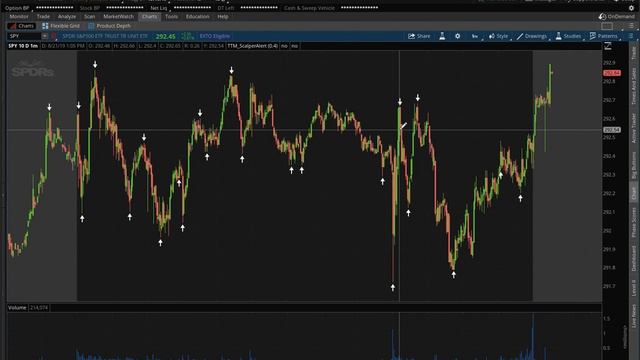This screenshot has height=360, width=640.
Task: Open the Phase Scores sidebar tab
Action: [633, 222]
